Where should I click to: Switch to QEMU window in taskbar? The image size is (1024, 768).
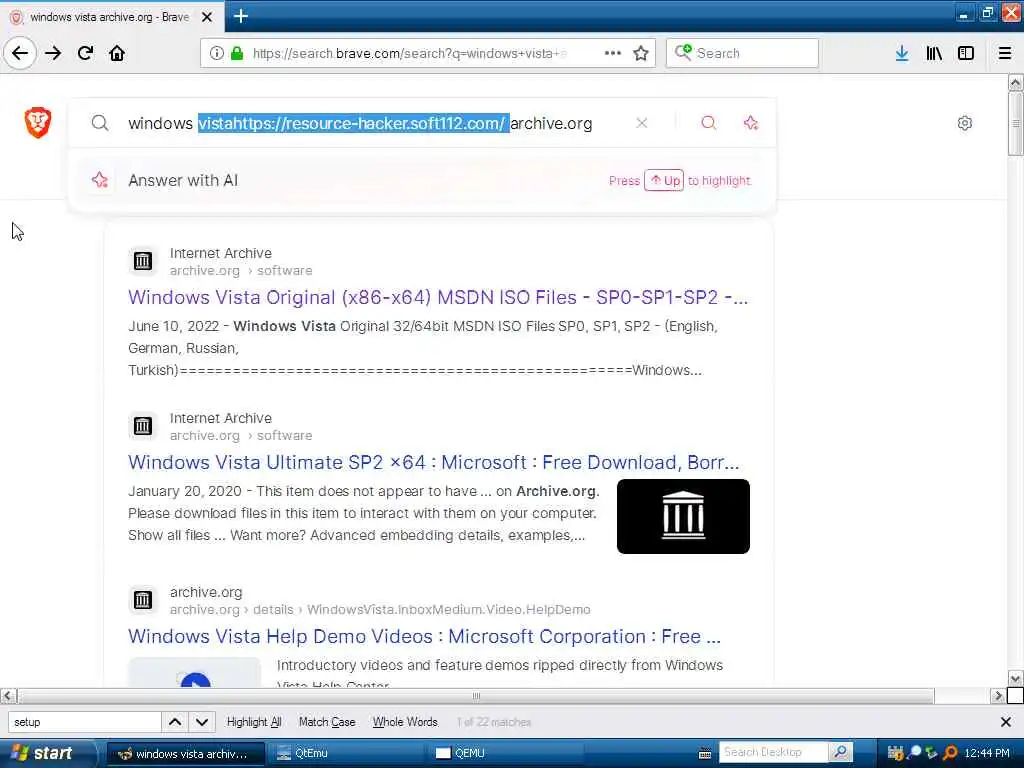[x=507, y=753]
